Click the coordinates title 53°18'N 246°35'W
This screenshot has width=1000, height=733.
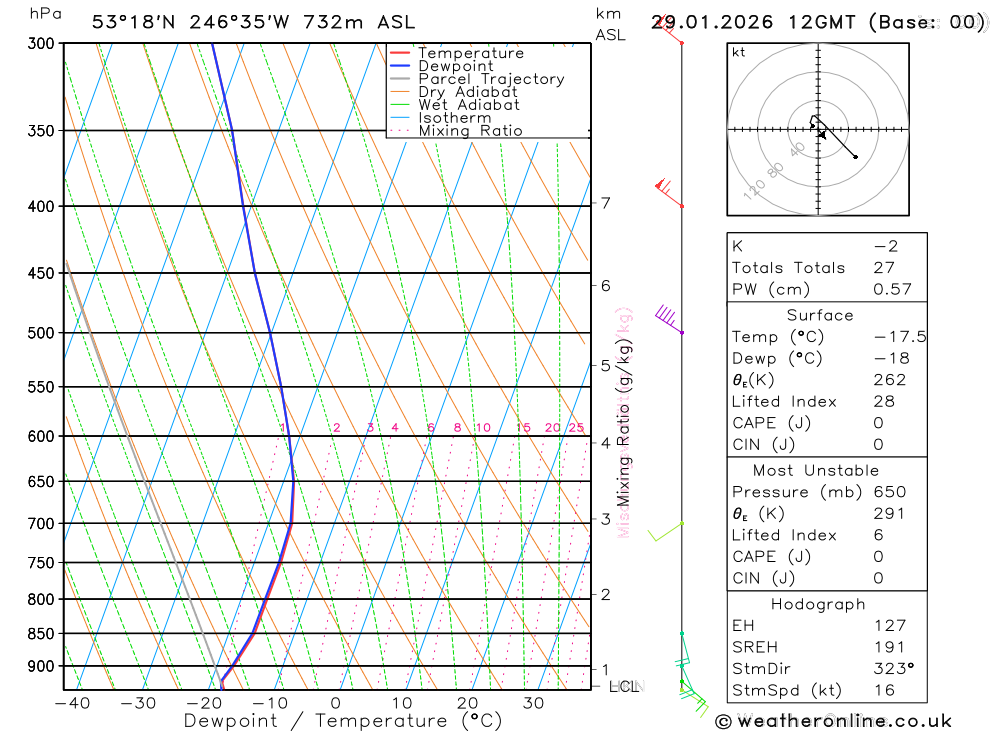pos(190,22)
